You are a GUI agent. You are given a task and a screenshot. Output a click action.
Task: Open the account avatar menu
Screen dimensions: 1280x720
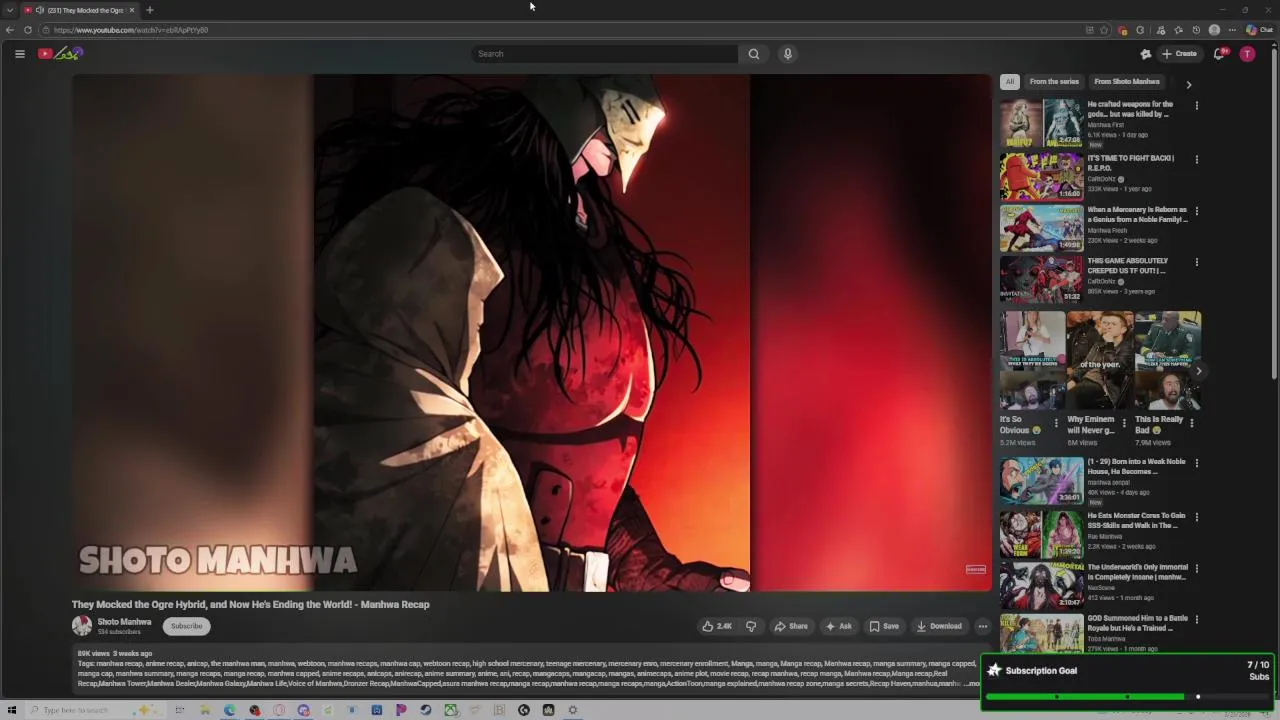click(x=1247, y=54)
